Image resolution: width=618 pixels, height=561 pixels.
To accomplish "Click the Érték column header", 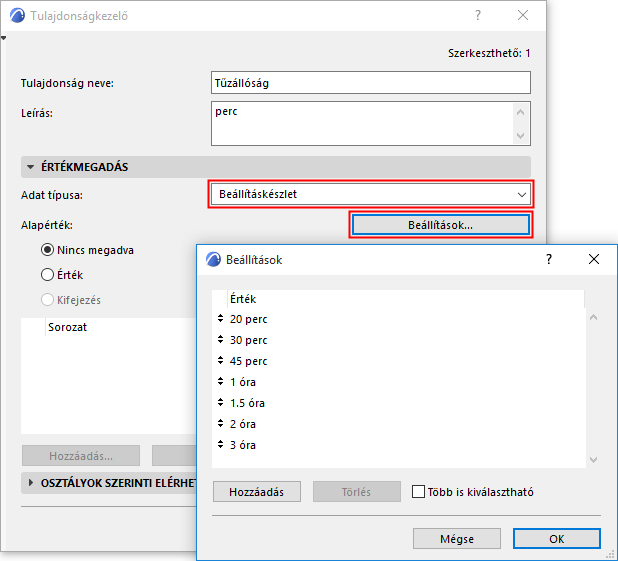I will tap(405, 299).
